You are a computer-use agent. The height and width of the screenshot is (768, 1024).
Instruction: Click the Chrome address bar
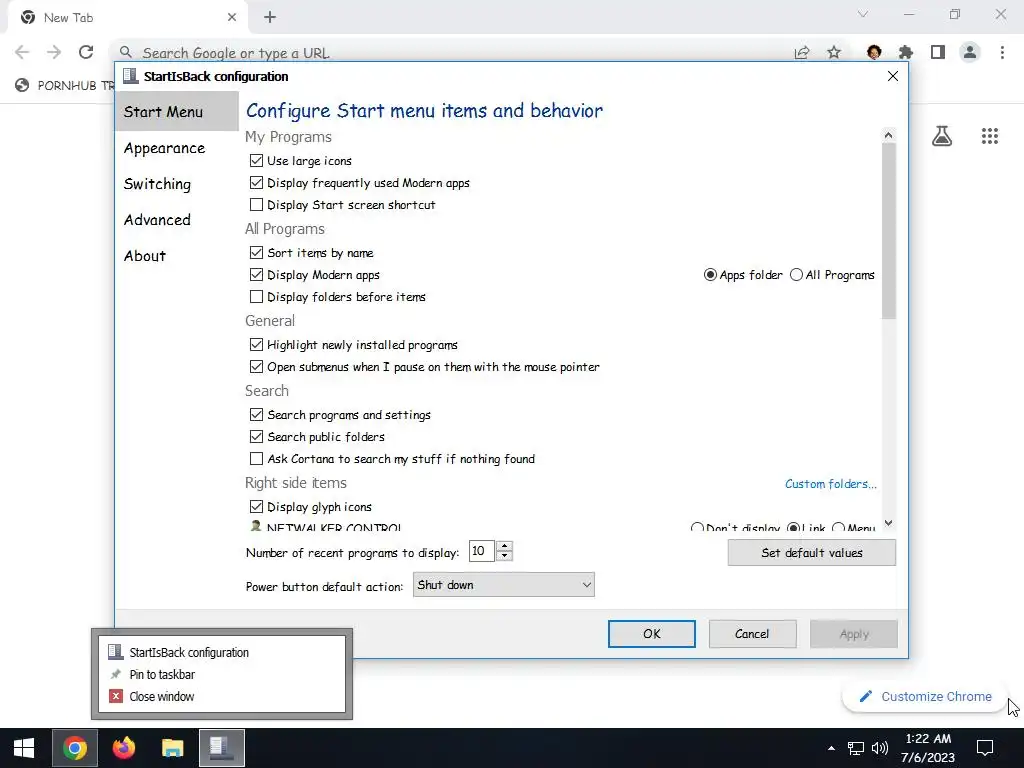tap(451, 52)
